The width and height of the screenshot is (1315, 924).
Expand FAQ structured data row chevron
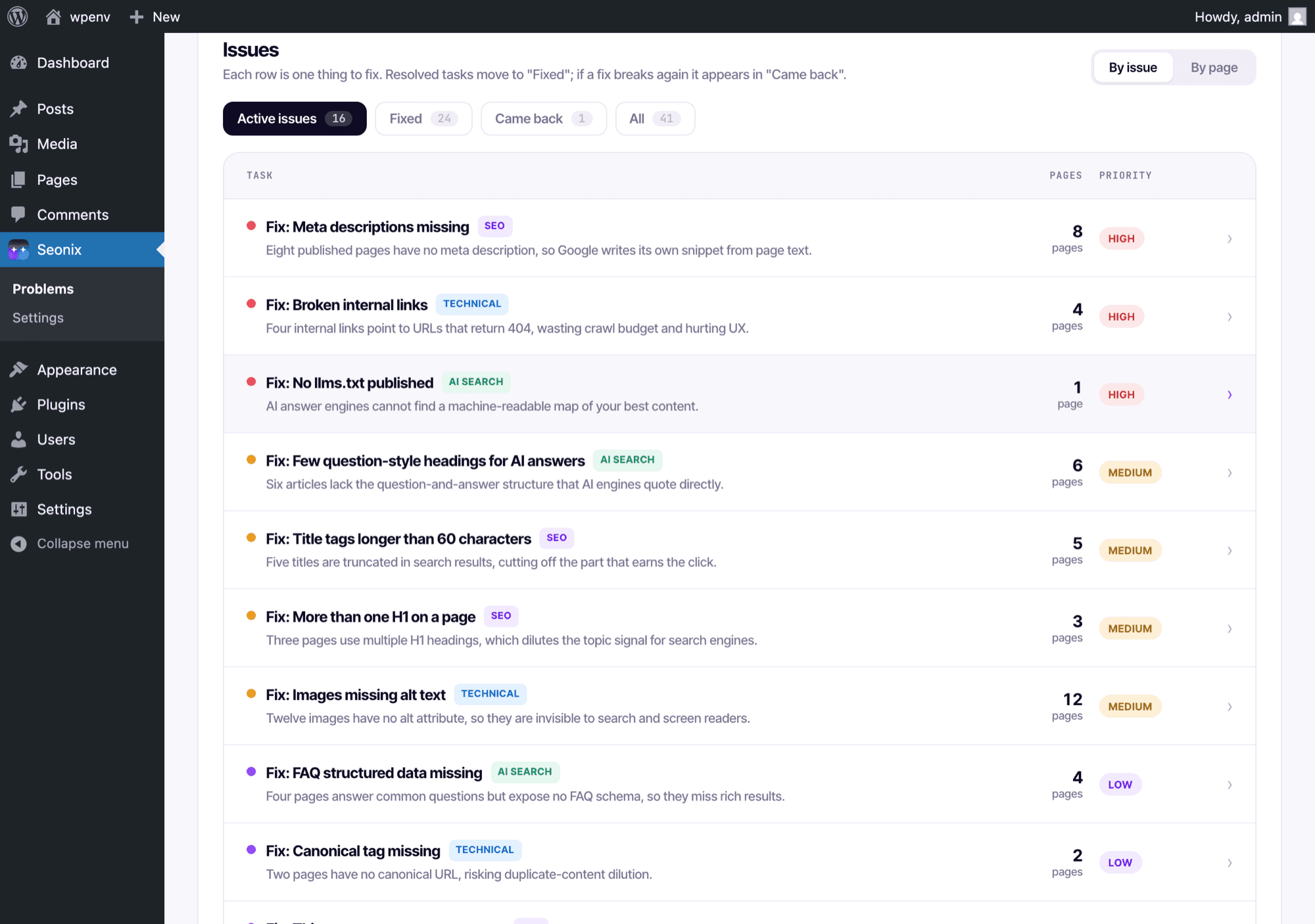pyautogui.click(x=1229, y=785)
